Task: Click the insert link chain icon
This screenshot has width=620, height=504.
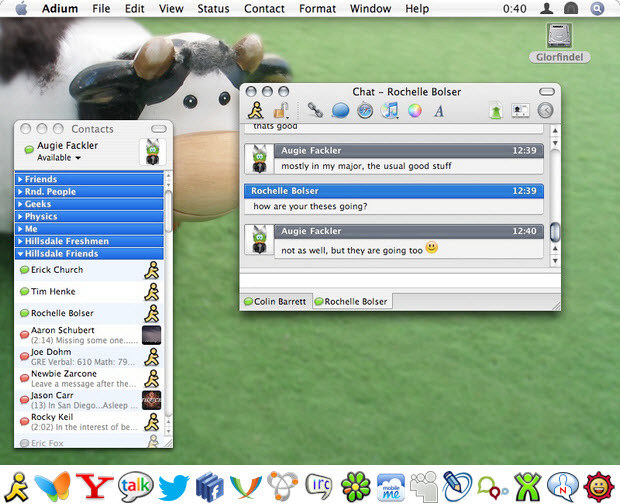Action: (315, 110)
